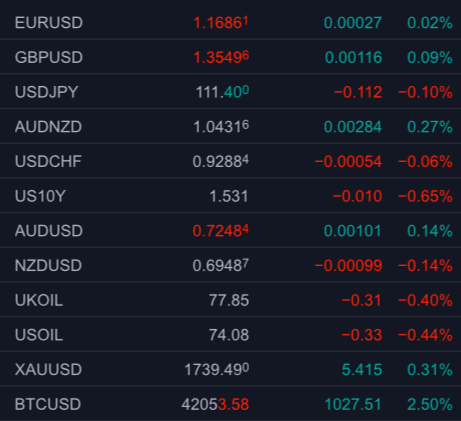Click the BTCUSD 2.50% change value
This screenshot has width=461, height=421.
pos(430,404)
